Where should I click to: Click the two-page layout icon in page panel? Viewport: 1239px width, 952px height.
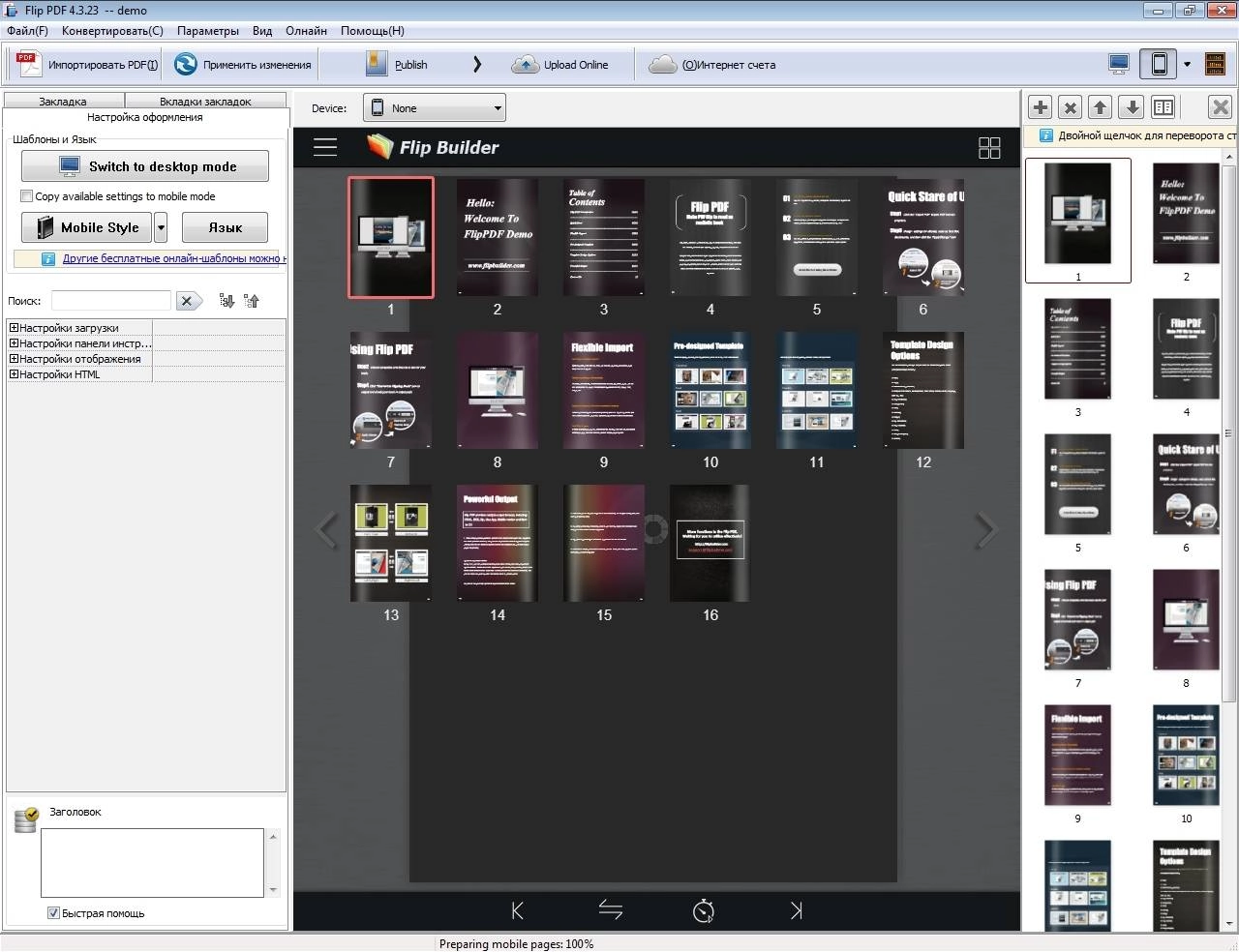pyautogui.click(x=1163, y=107)
